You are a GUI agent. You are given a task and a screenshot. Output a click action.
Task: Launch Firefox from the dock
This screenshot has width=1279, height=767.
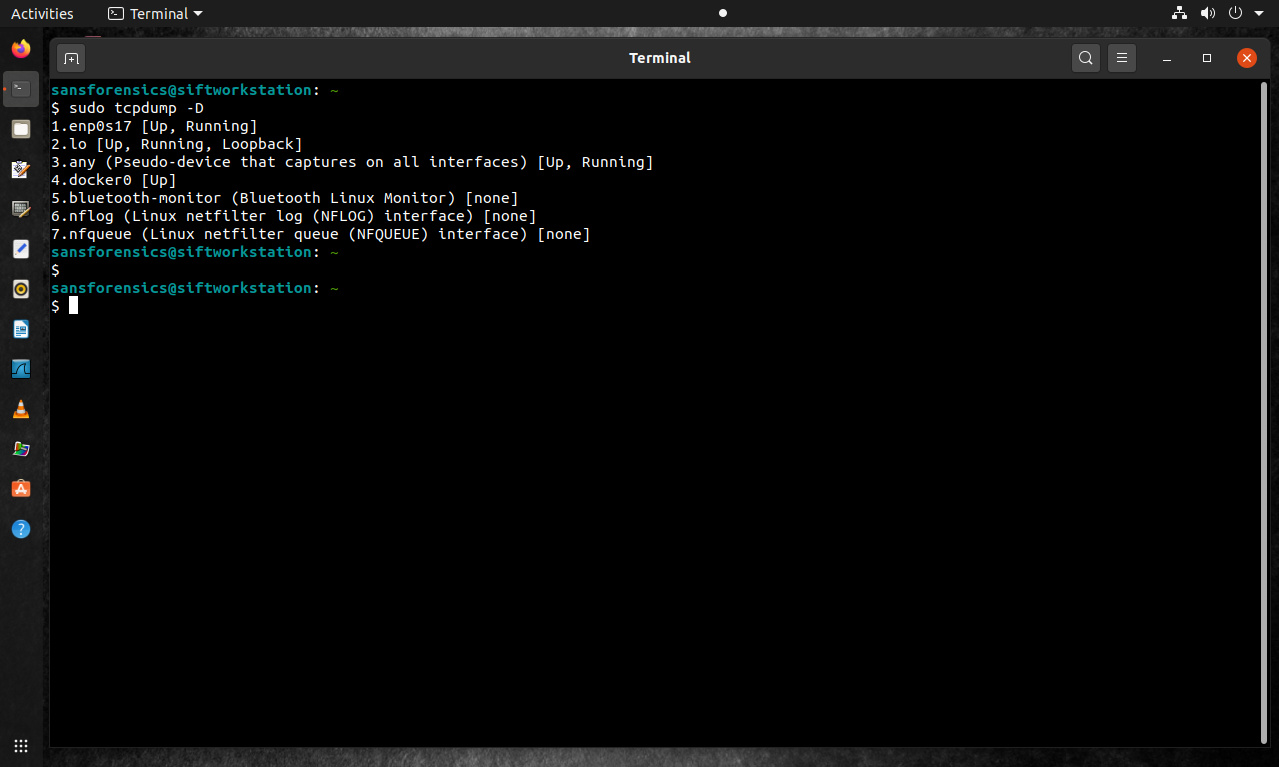21,49
